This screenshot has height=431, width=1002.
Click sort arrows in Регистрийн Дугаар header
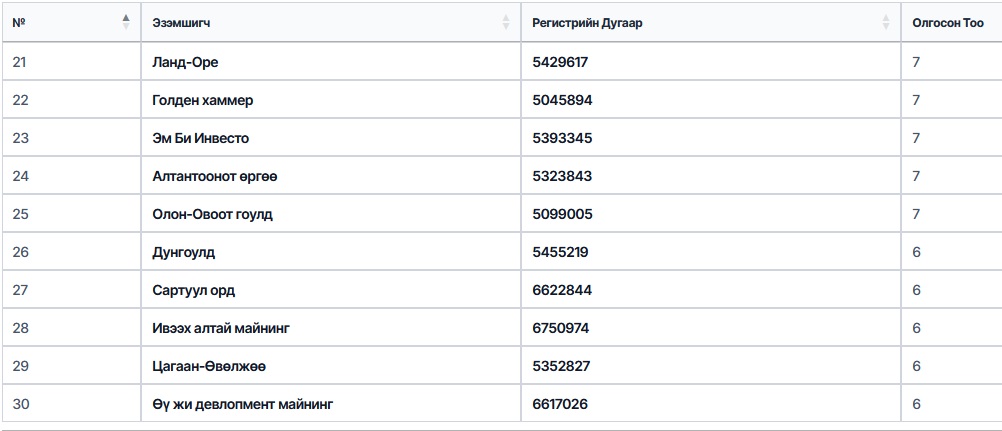point(886,22)
